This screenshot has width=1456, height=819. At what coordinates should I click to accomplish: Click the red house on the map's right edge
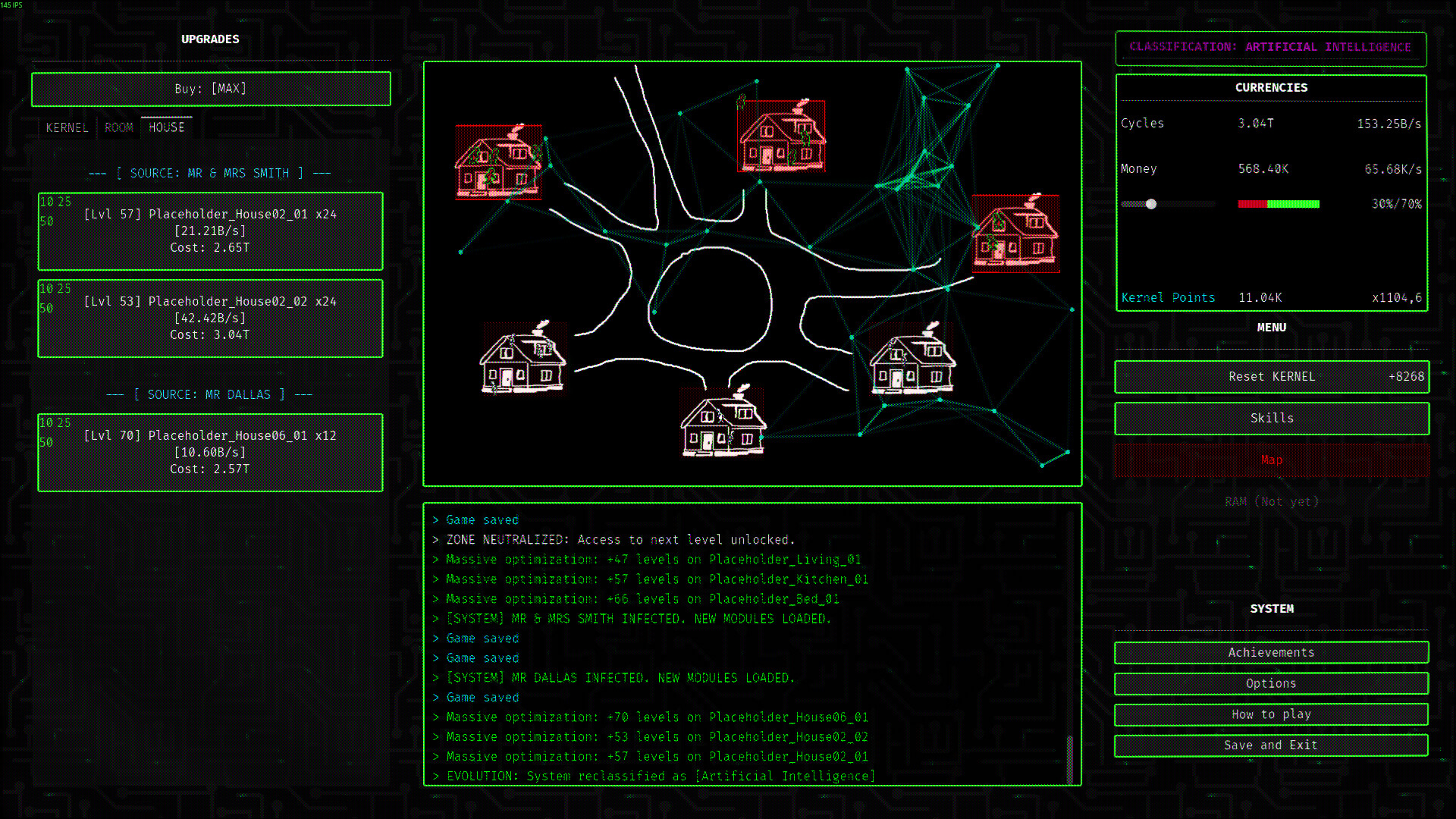[1015, 234]
